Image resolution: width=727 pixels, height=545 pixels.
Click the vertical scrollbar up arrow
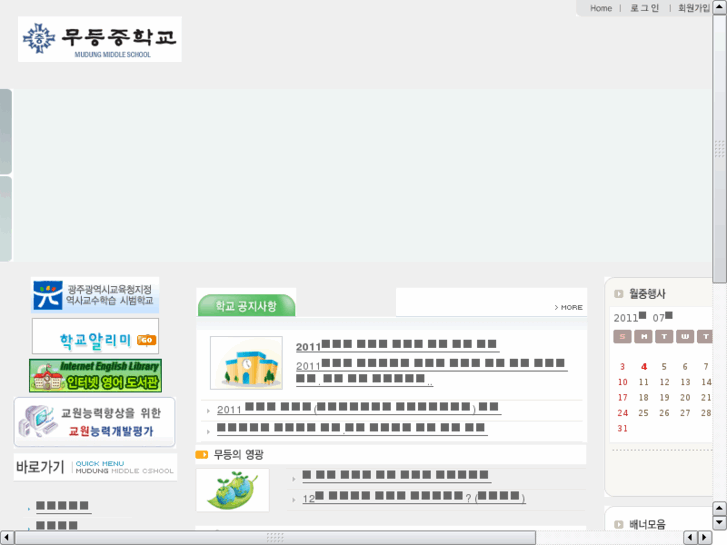pyautogui.click(x=720, y=7)
